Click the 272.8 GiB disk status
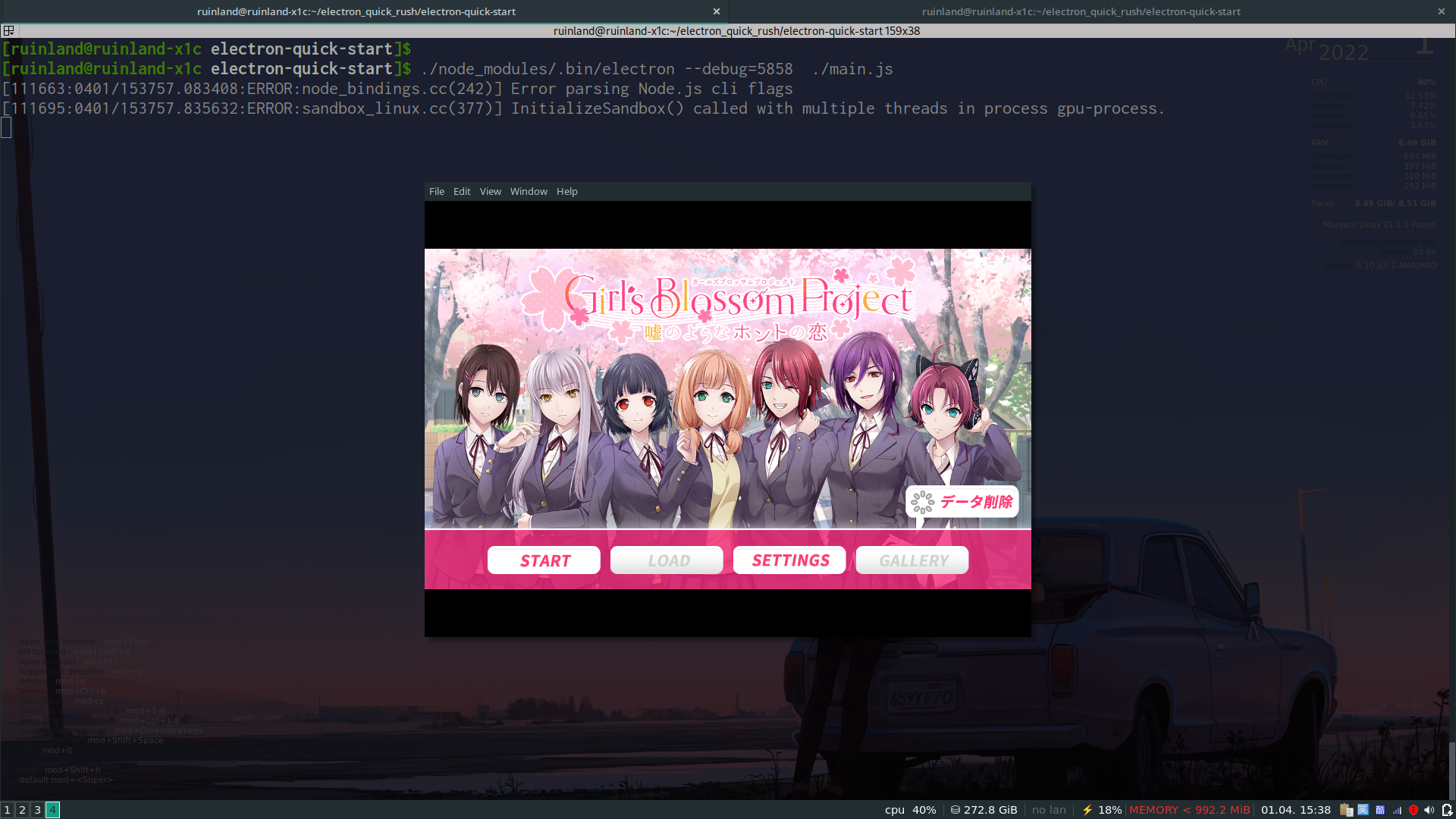The width and height of the screenshot is (1456, 819). coord(984,810)
